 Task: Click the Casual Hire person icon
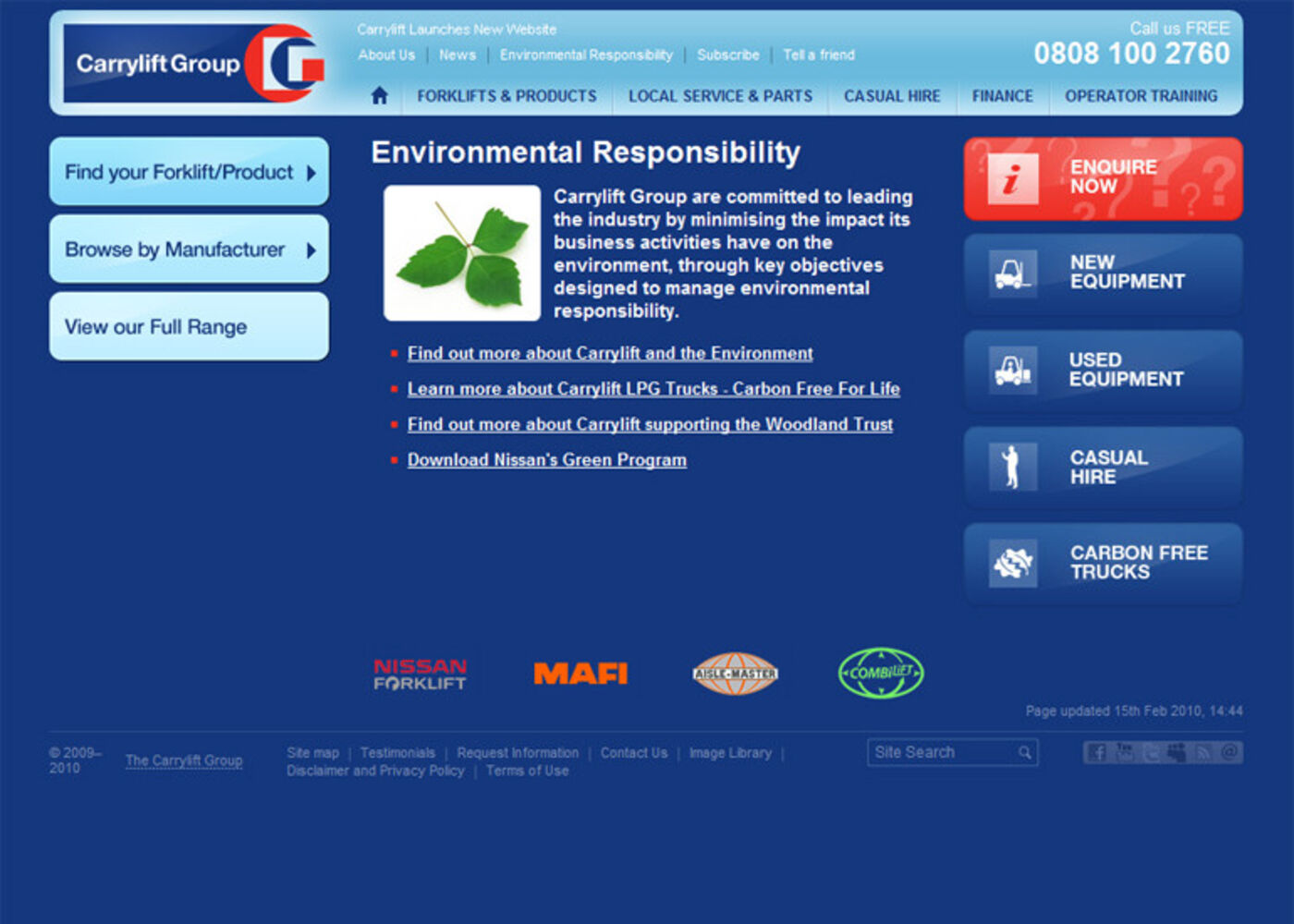[x=1012, y=467]
